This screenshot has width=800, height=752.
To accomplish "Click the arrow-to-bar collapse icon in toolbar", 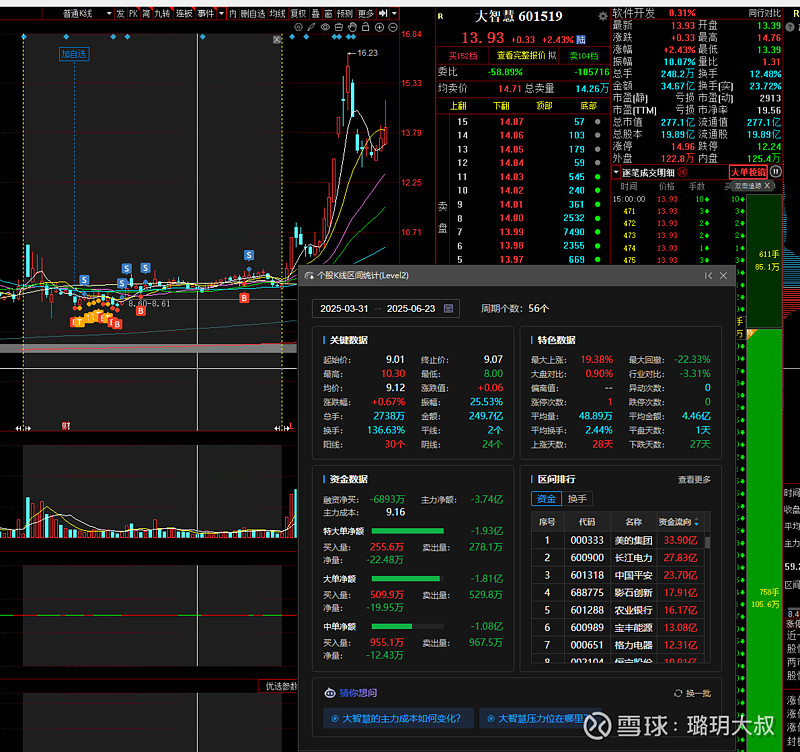I will point(384,14).
